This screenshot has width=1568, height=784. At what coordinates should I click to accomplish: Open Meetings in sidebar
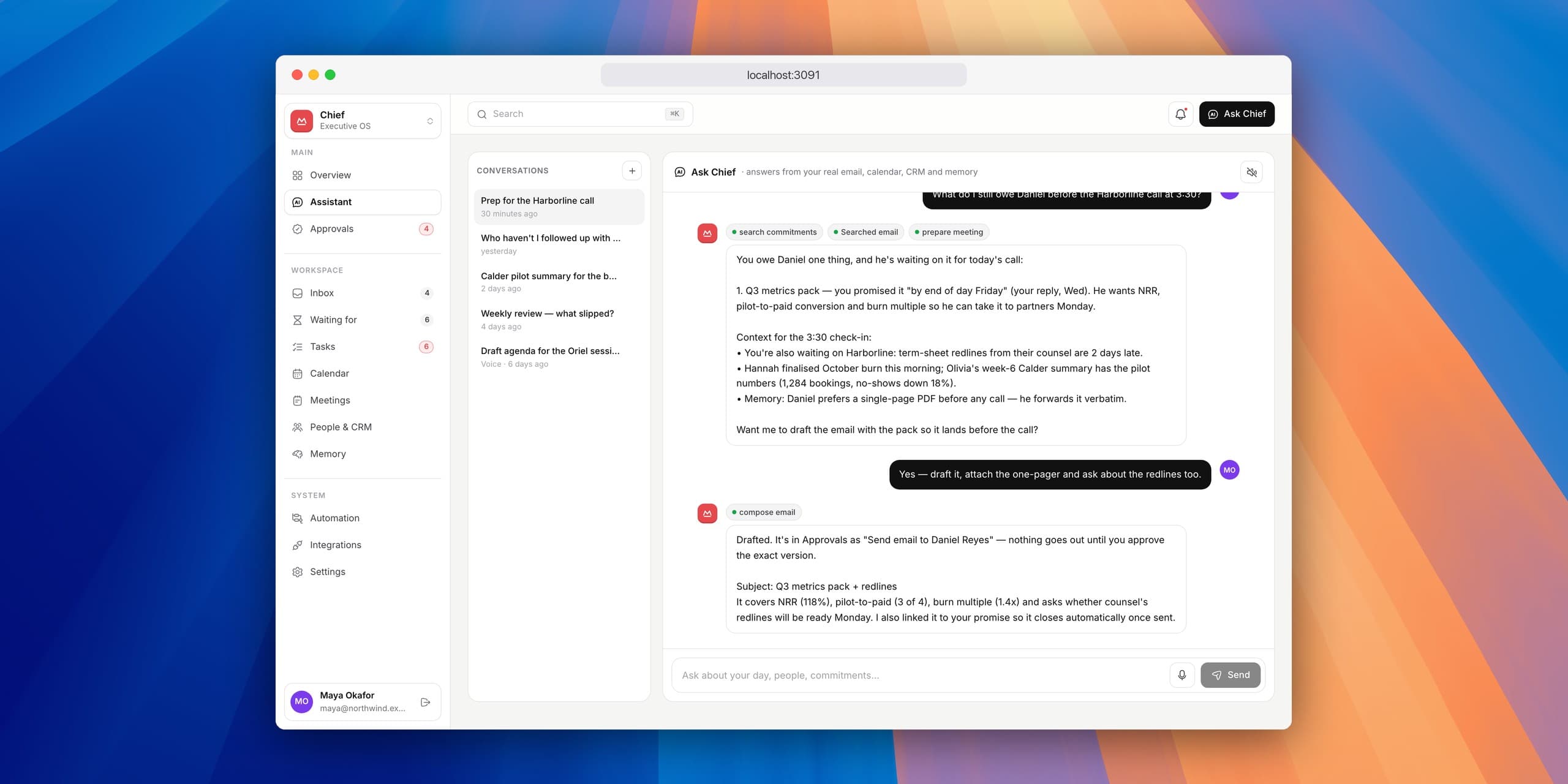point(363,401)
